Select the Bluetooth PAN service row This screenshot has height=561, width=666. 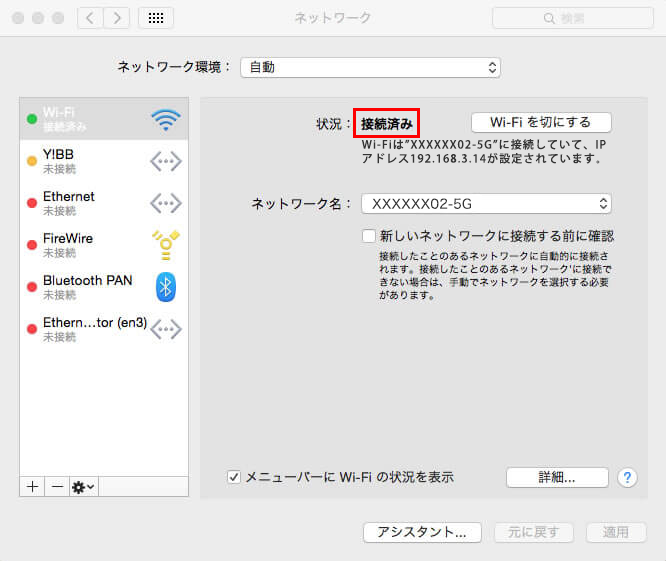tap(104, 287)
